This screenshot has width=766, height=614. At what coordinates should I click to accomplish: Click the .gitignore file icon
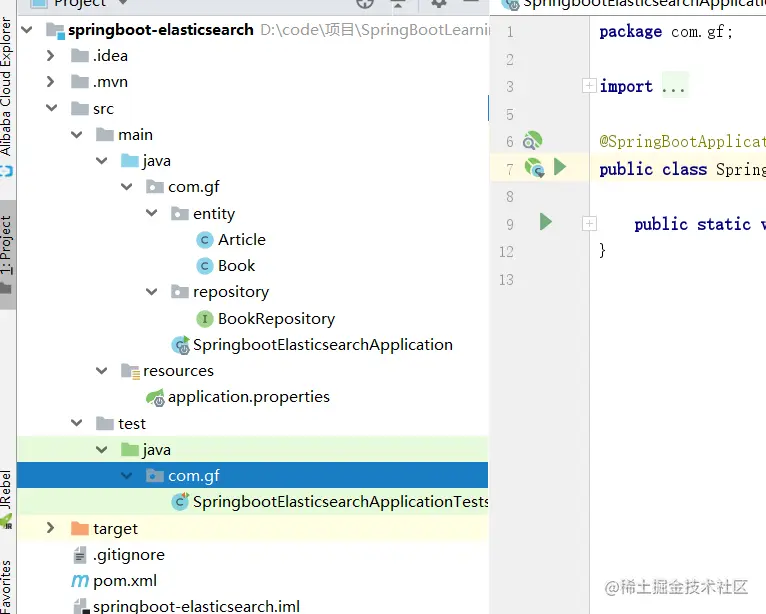80,554
